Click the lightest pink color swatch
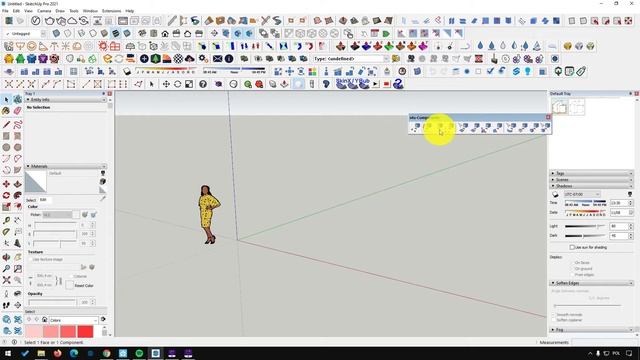Viewport: 640px width, 360px height. (x=33, y=331)
